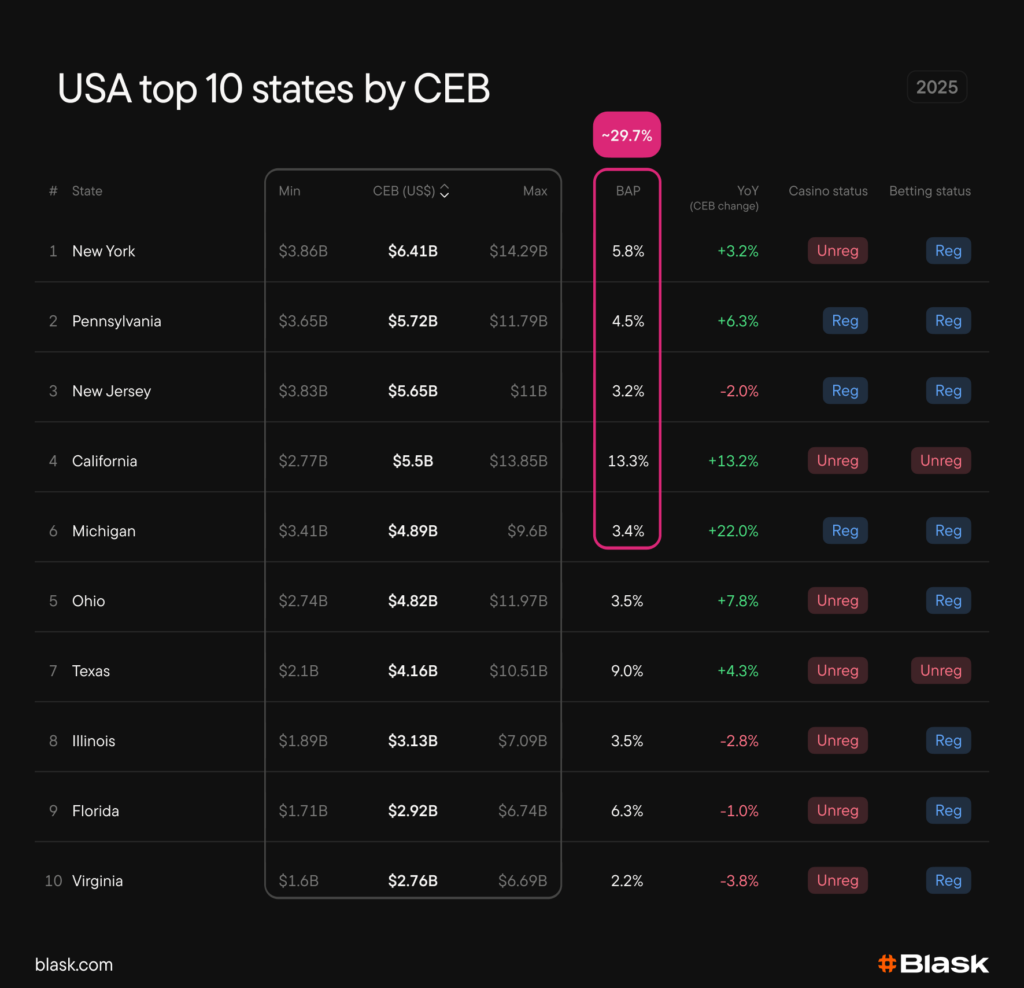Select the YoY (CEB change) column header
Viewport: 1024px width, 988px height.
tap(724, 197)
